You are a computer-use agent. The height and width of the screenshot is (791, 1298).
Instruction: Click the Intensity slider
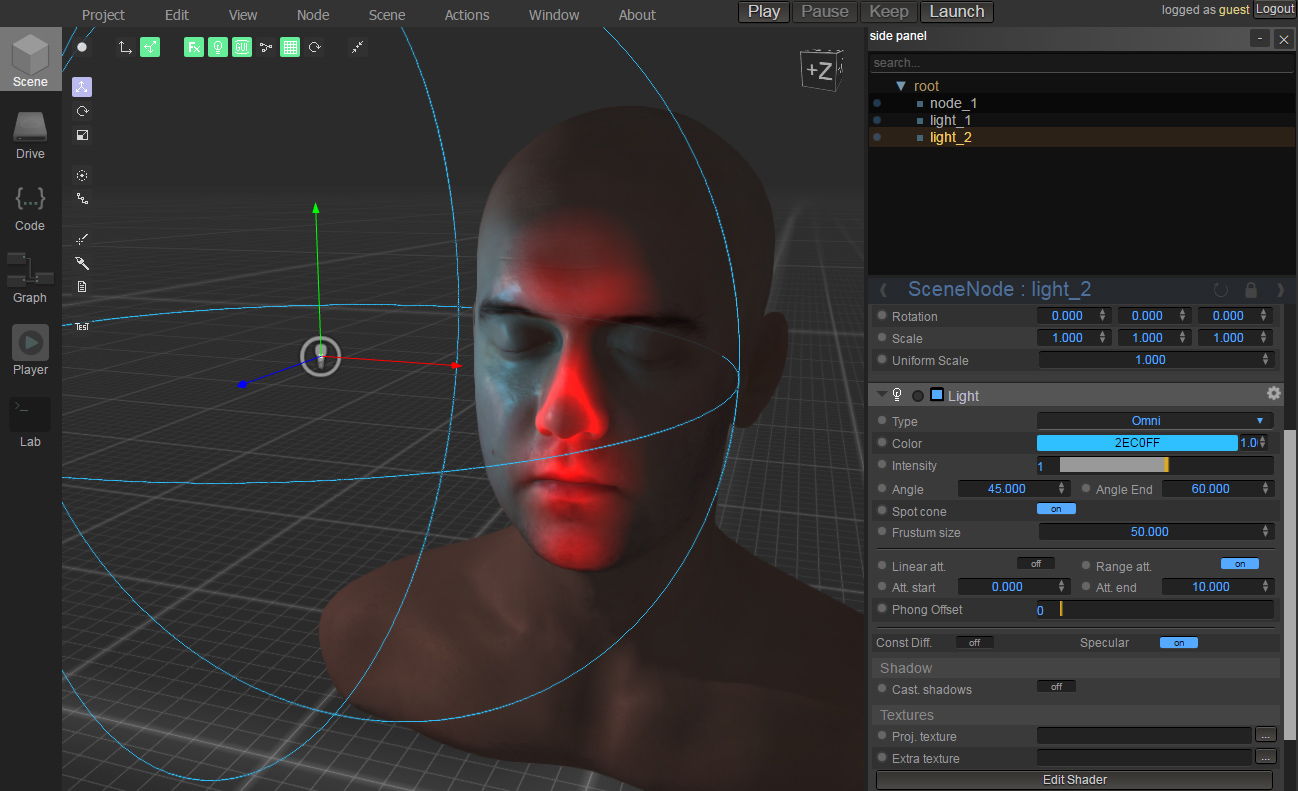(x=1155, y=465)
